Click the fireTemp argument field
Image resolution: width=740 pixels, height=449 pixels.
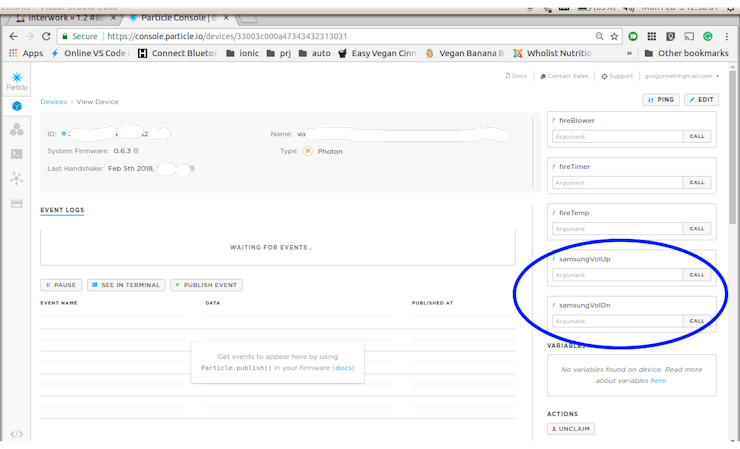[x=617, y=229]
